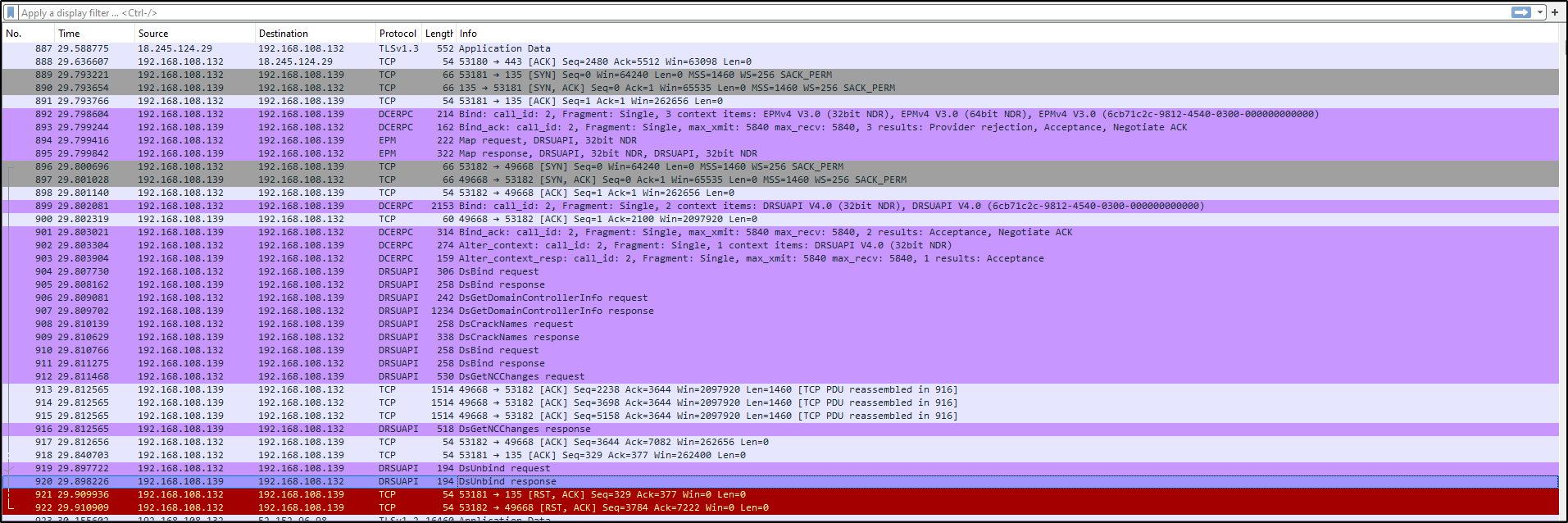The height and width of the screenshot is (523, 1568).
Task: Select packet 916 DsGetNCChanges response
Action: pyautogui.click(x=525, y=429)
